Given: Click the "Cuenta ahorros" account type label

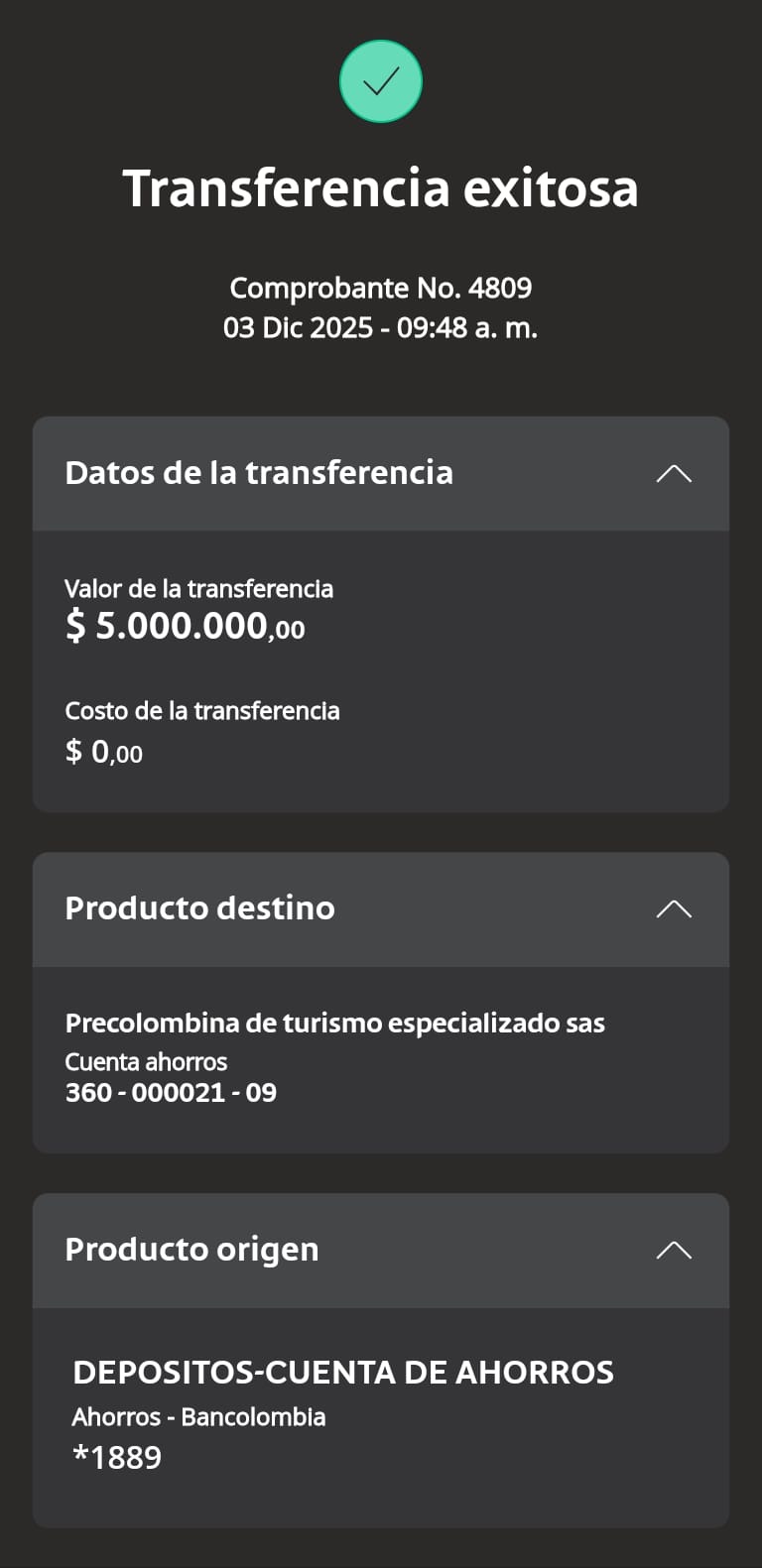Looking at the screenshot, I should click(146, 1061).
